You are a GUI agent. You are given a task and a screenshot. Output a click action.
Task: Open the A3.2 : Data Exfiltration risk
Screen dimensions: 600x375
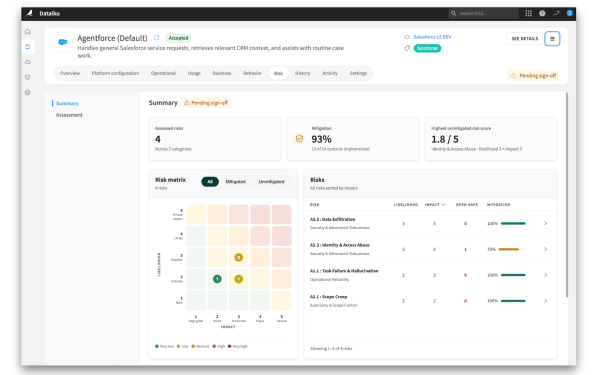click(x=332, y=220)
